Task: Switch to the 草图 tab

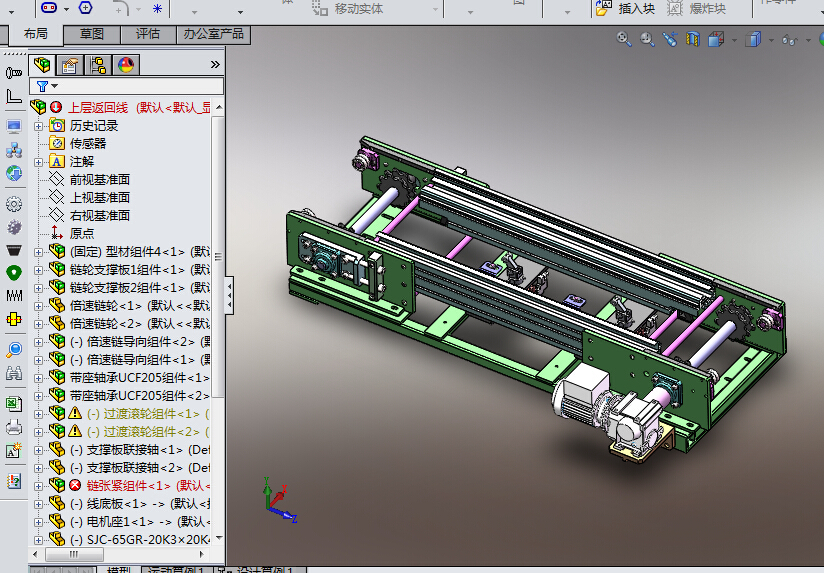Action: point(92,34)
